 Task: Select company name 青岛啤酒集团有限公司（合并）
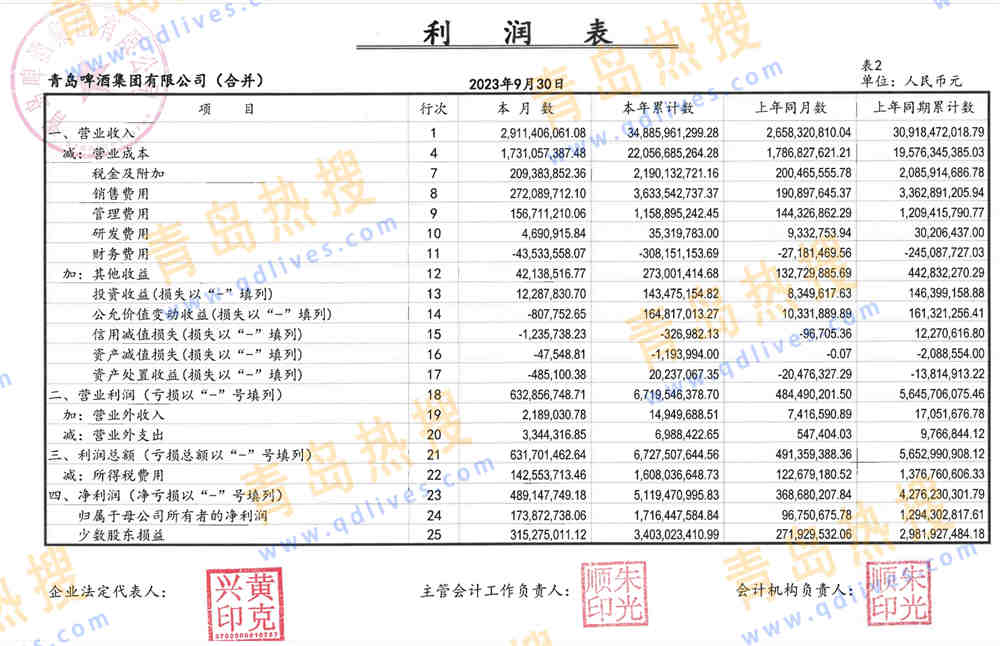tap(156, 80)
